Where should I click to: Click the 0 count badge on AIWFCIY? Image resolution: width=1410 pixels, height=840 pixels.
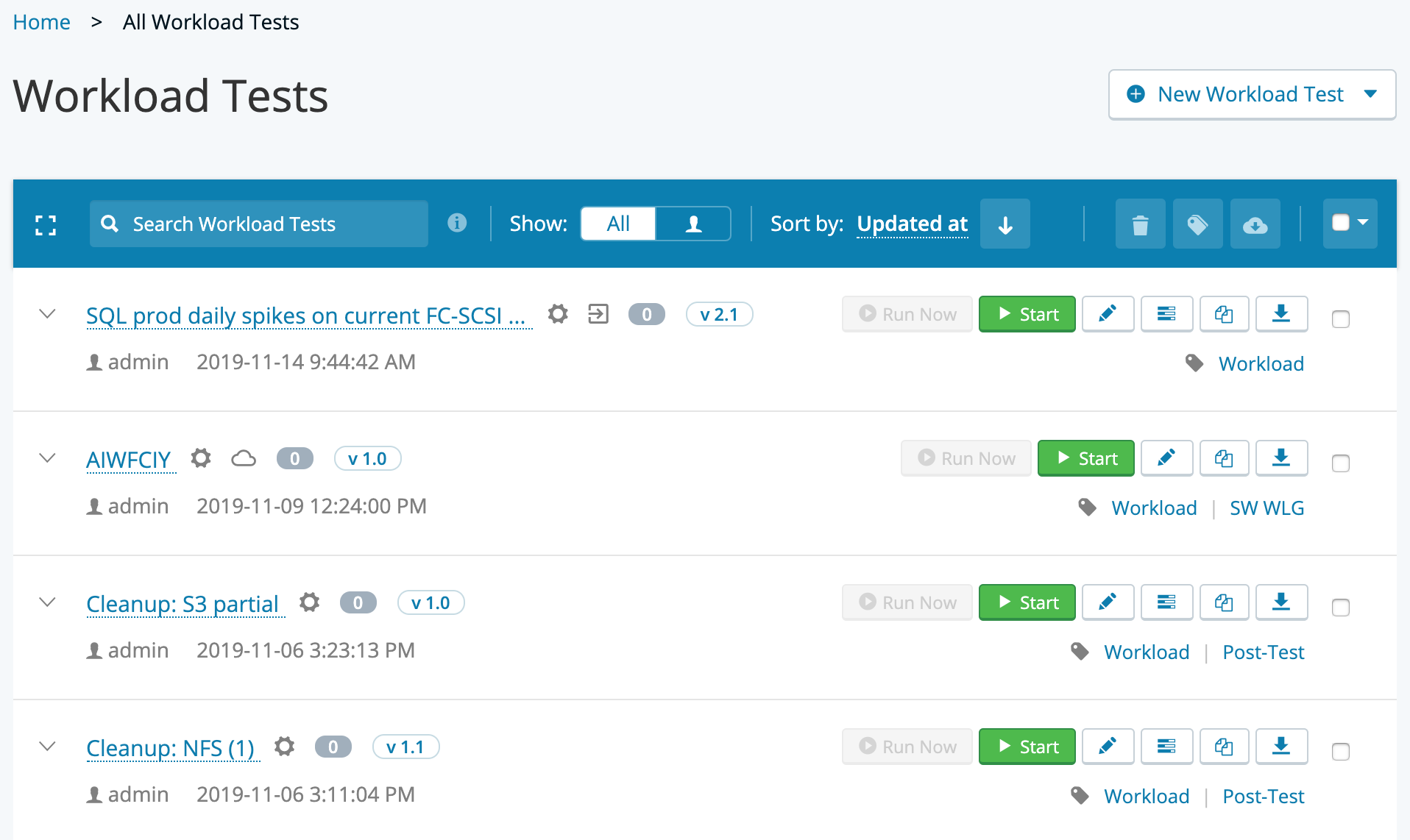[x=295, y=458]
